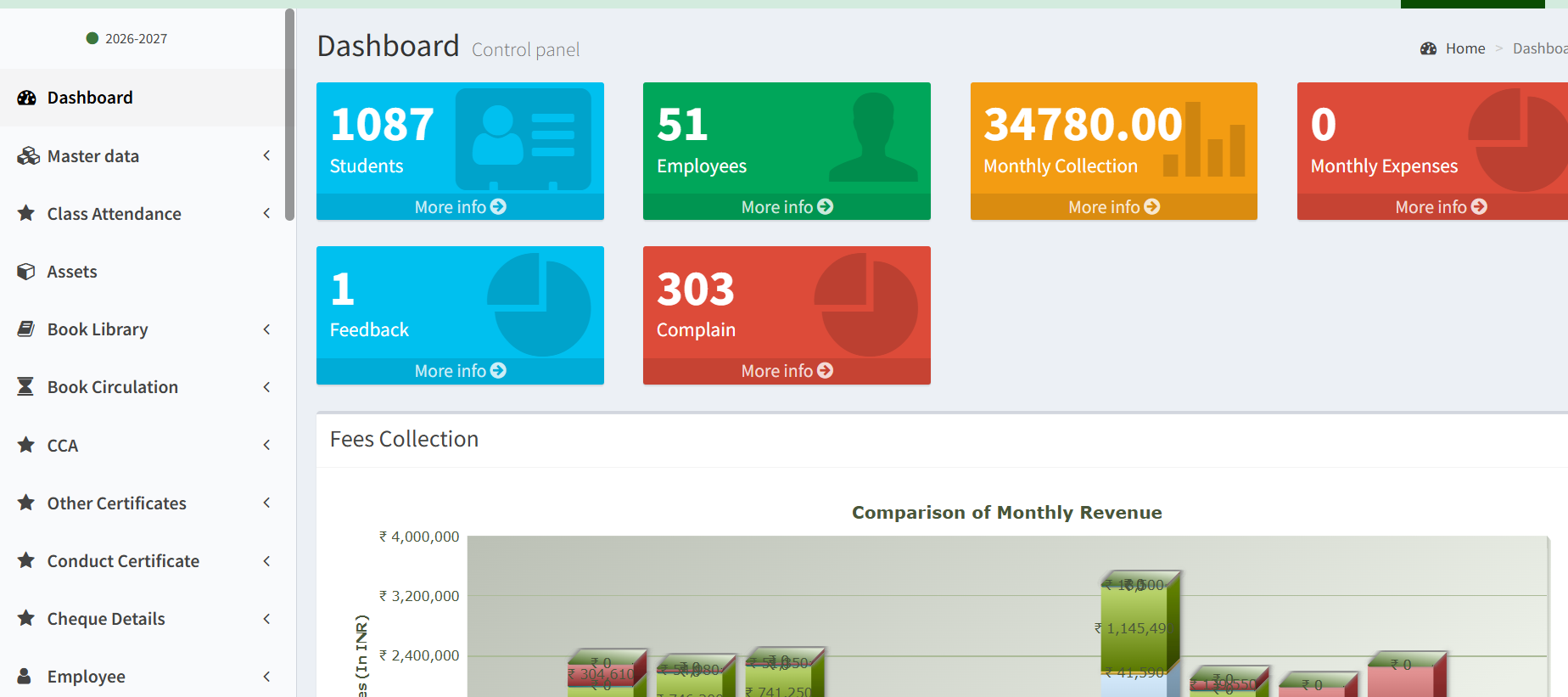The image size is (1568, 697).
Task: Click the green session status dot
Action: (x=92, y=38)
